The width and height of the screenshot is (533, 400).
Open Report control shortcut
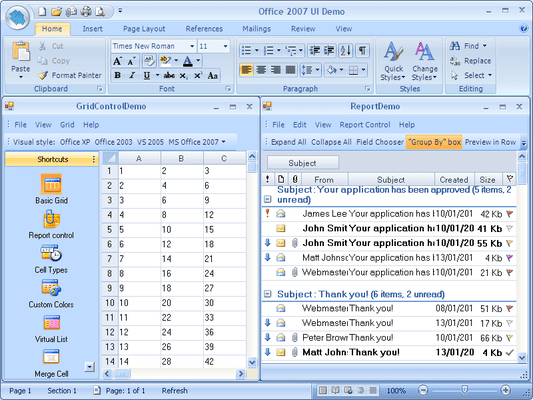(51, 224)
